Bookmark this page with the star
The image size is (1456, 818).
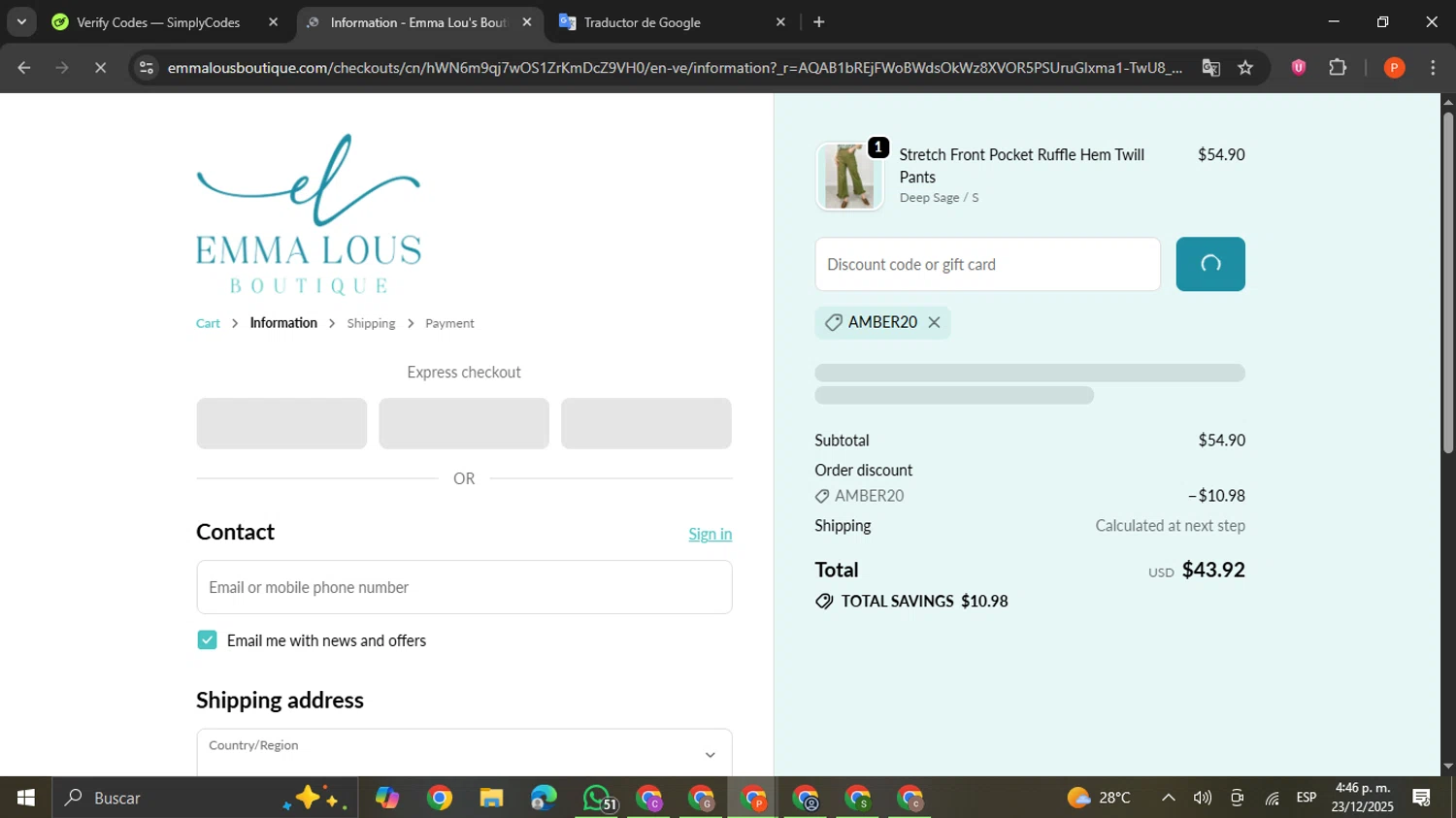pos(1245,68)
